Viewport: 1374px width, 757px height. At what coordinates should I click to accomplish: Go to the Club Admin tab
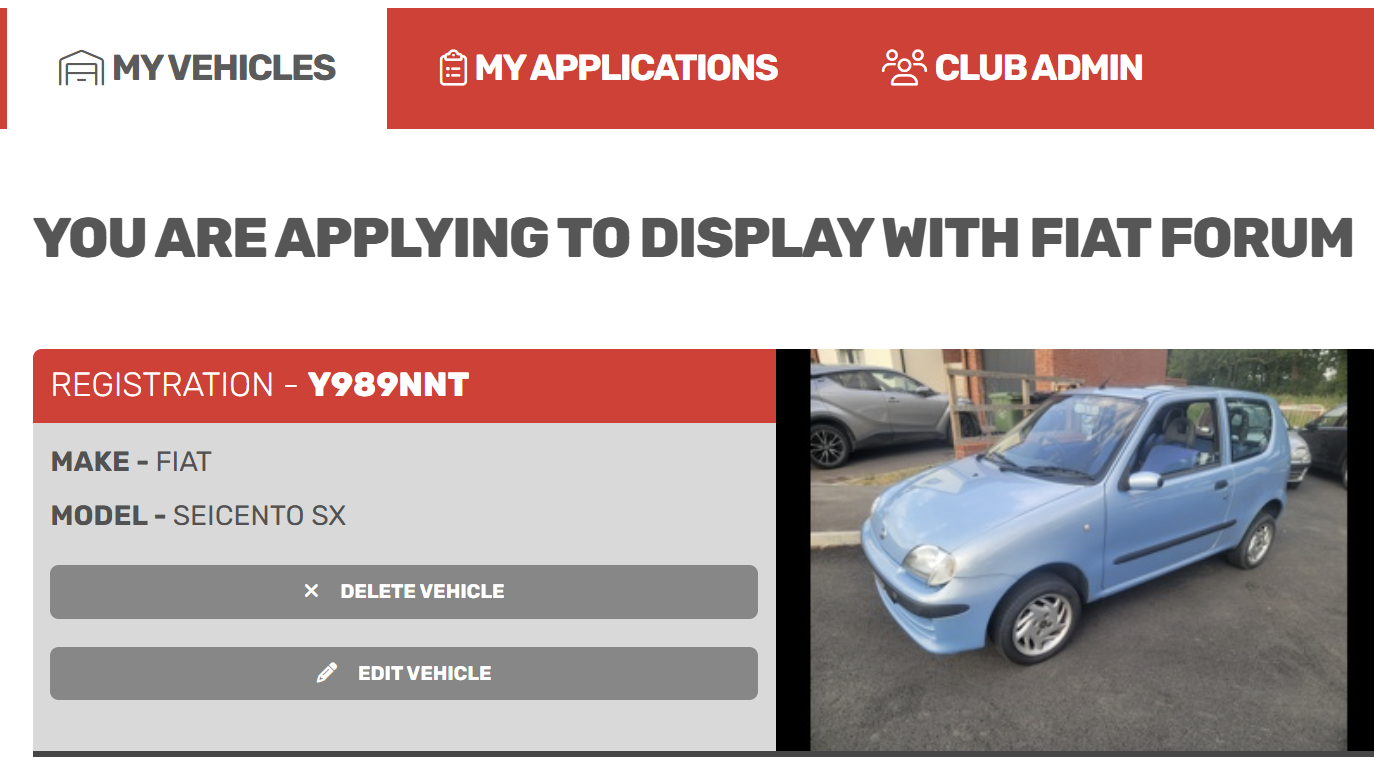tap(1012, 68)
